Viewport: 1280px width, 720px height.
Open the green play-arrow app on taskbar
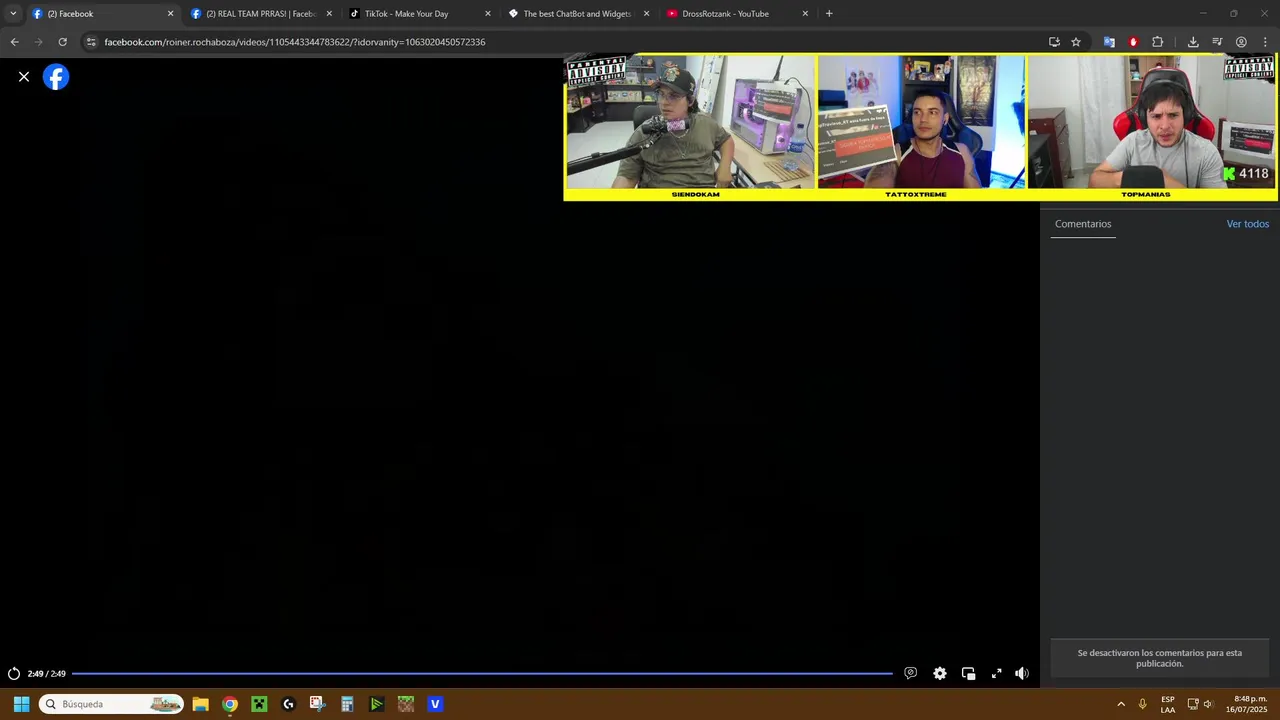pos(376,704)
